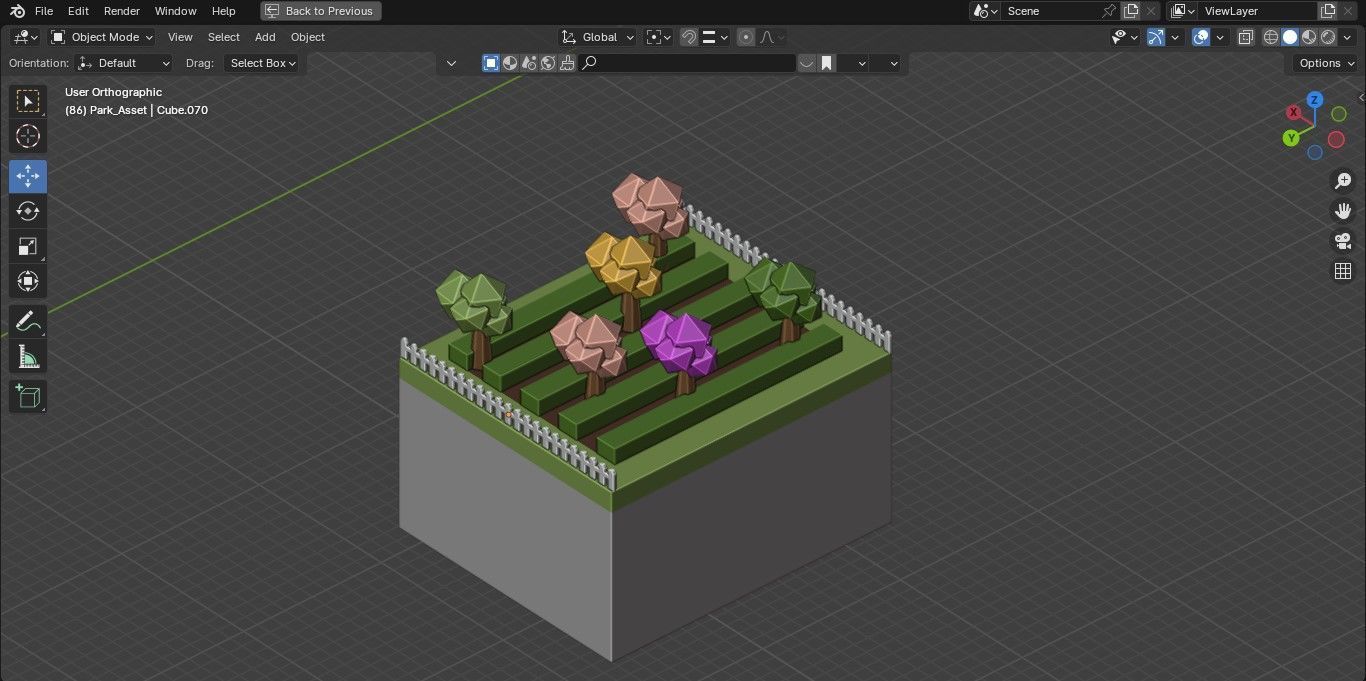Open the Options popover
Image resolution: width=1366 pixels, height=681 pixels.
point(1325,63)
